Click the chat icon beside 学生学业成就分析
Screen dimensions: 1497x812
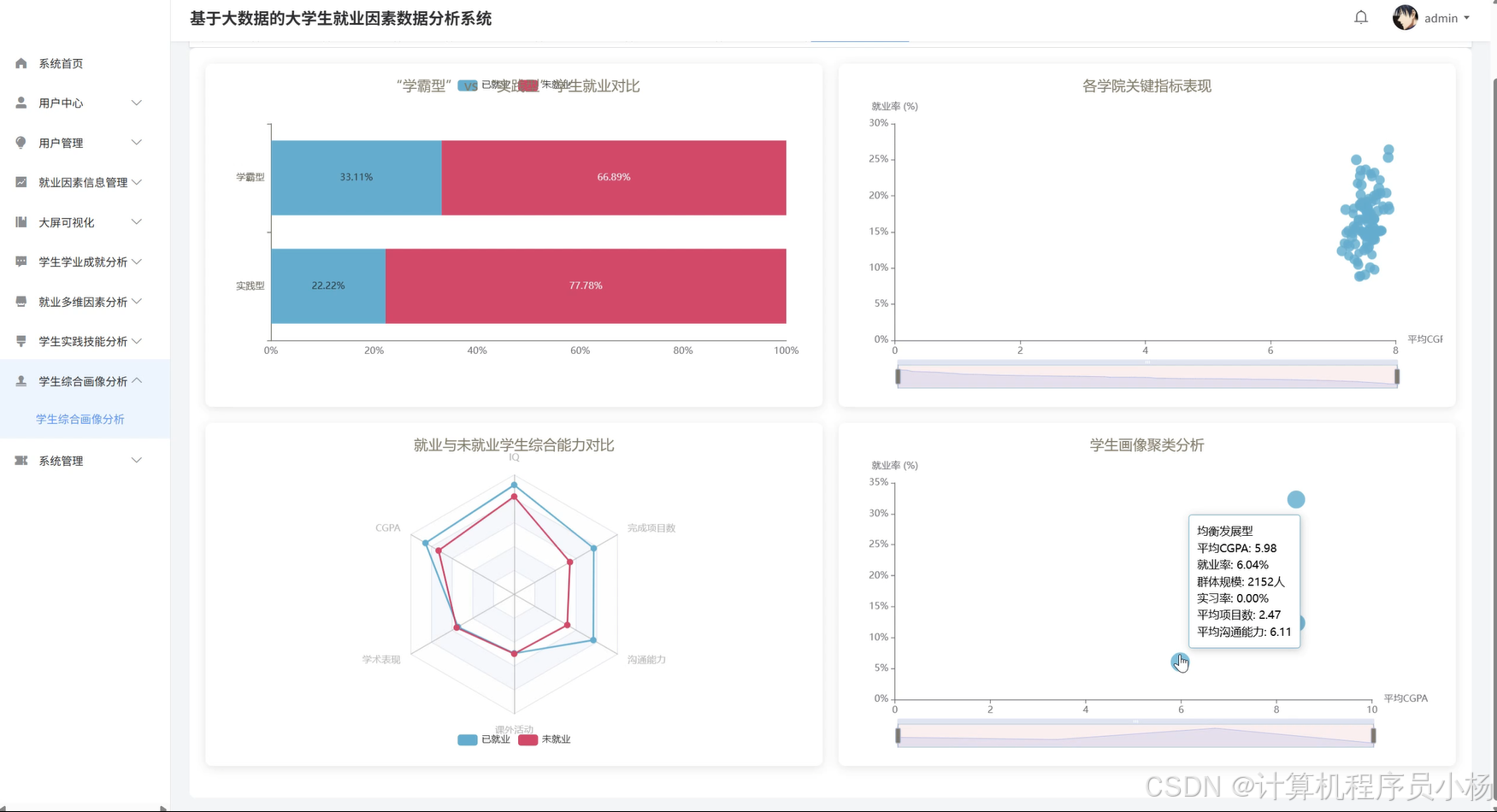pyautogui.click(x=21, y=262)
